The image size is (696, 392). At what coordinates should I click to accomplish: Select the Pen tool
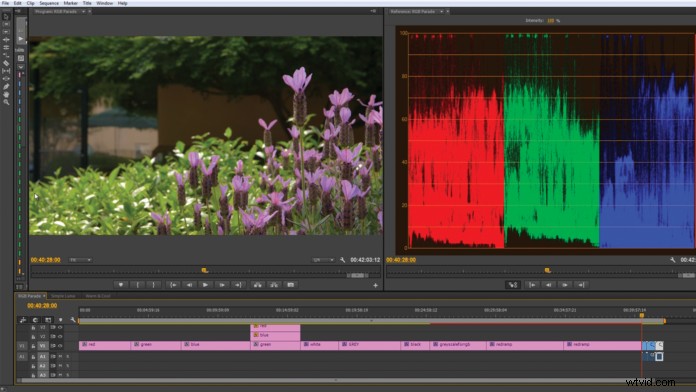click(x=6, y=87)
